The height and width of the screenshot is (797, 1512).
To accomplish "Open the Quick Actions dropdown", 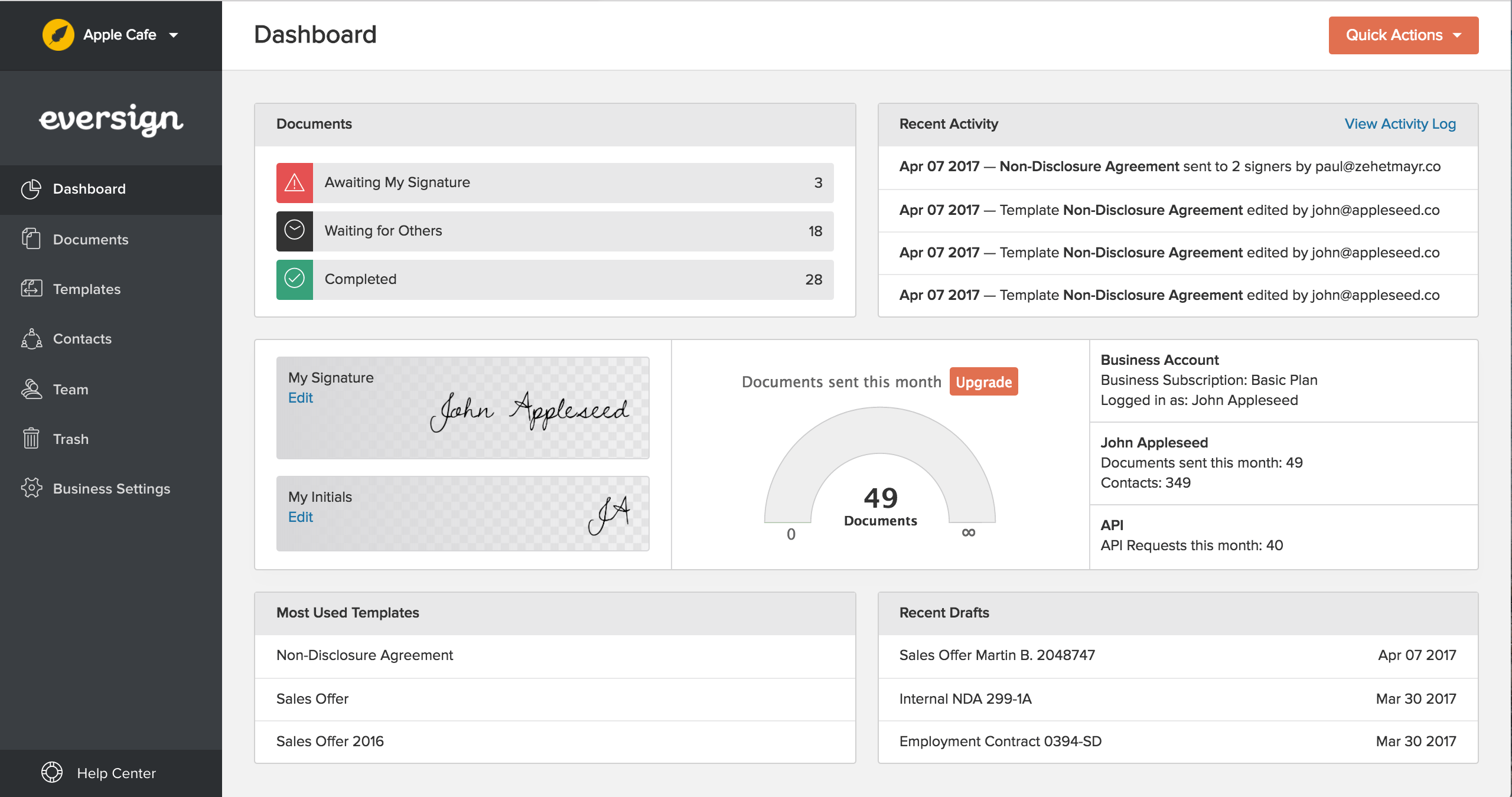I will [1403, 35].
